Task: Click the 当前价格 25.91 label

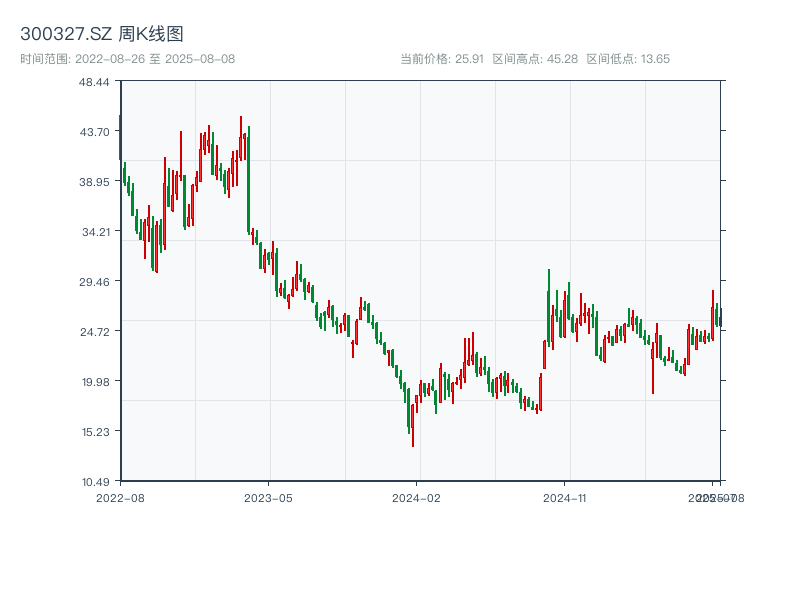Action: coord(441,59)
